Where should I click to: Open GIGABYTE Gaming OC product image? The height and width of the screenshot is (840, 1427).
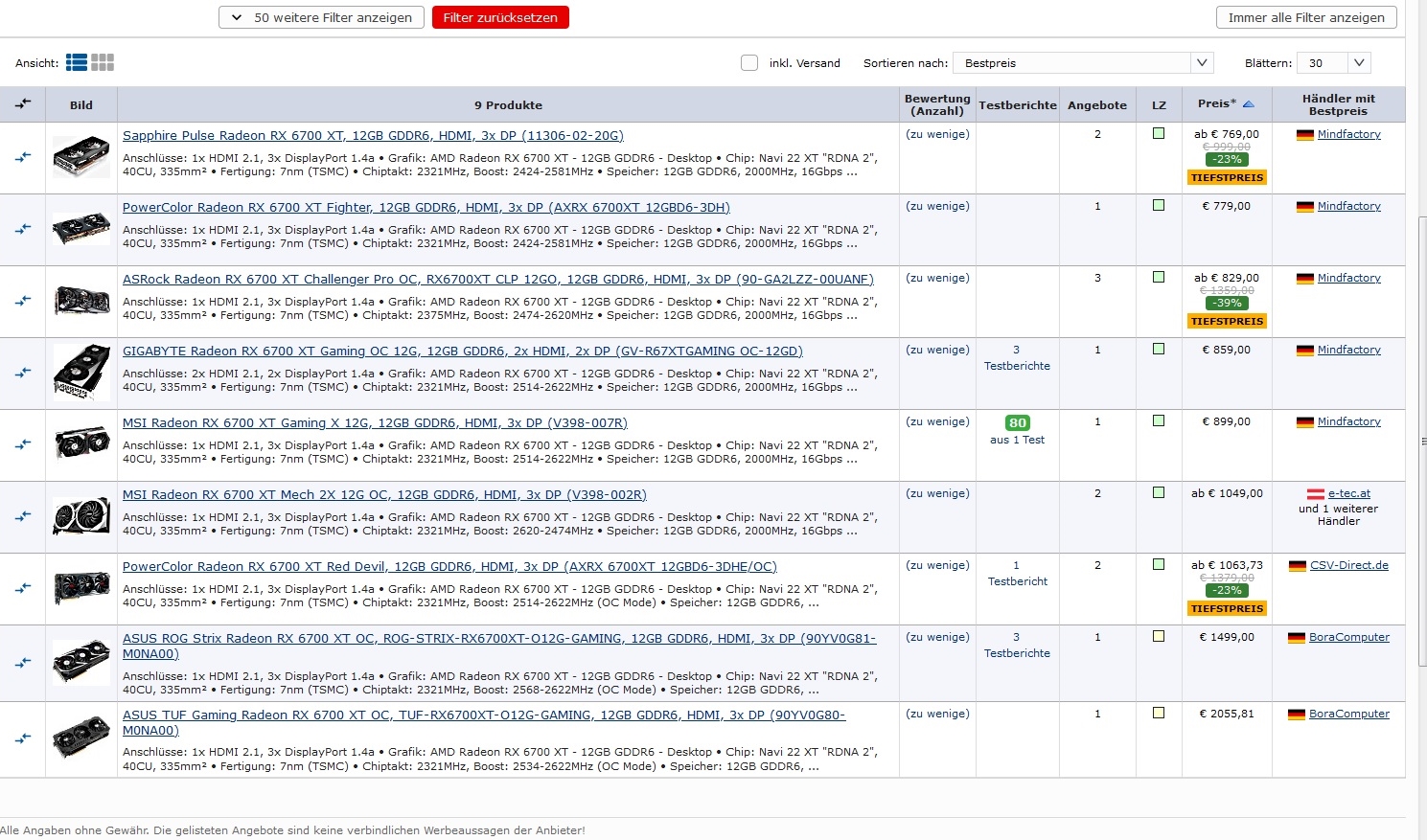(81, 373)
